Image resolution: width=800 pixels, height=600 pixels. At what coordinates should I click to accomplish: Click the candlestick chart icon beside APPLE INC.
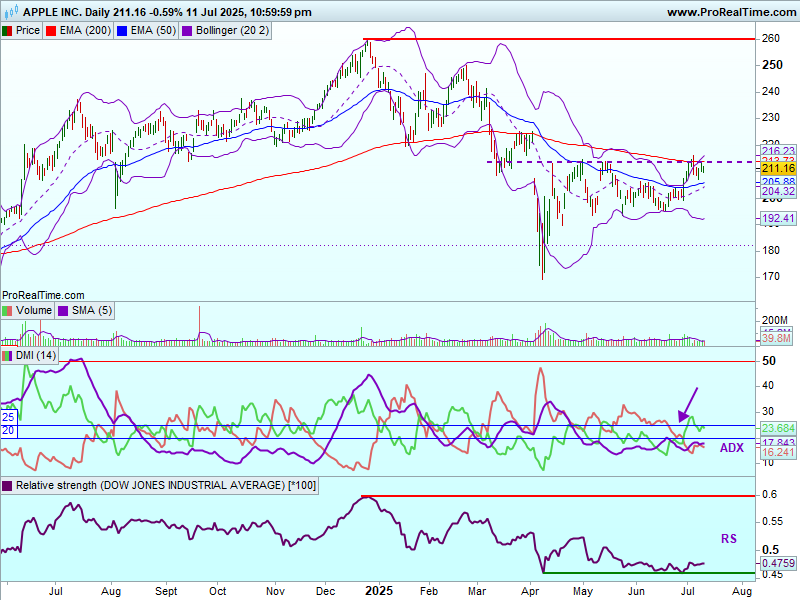10,12
